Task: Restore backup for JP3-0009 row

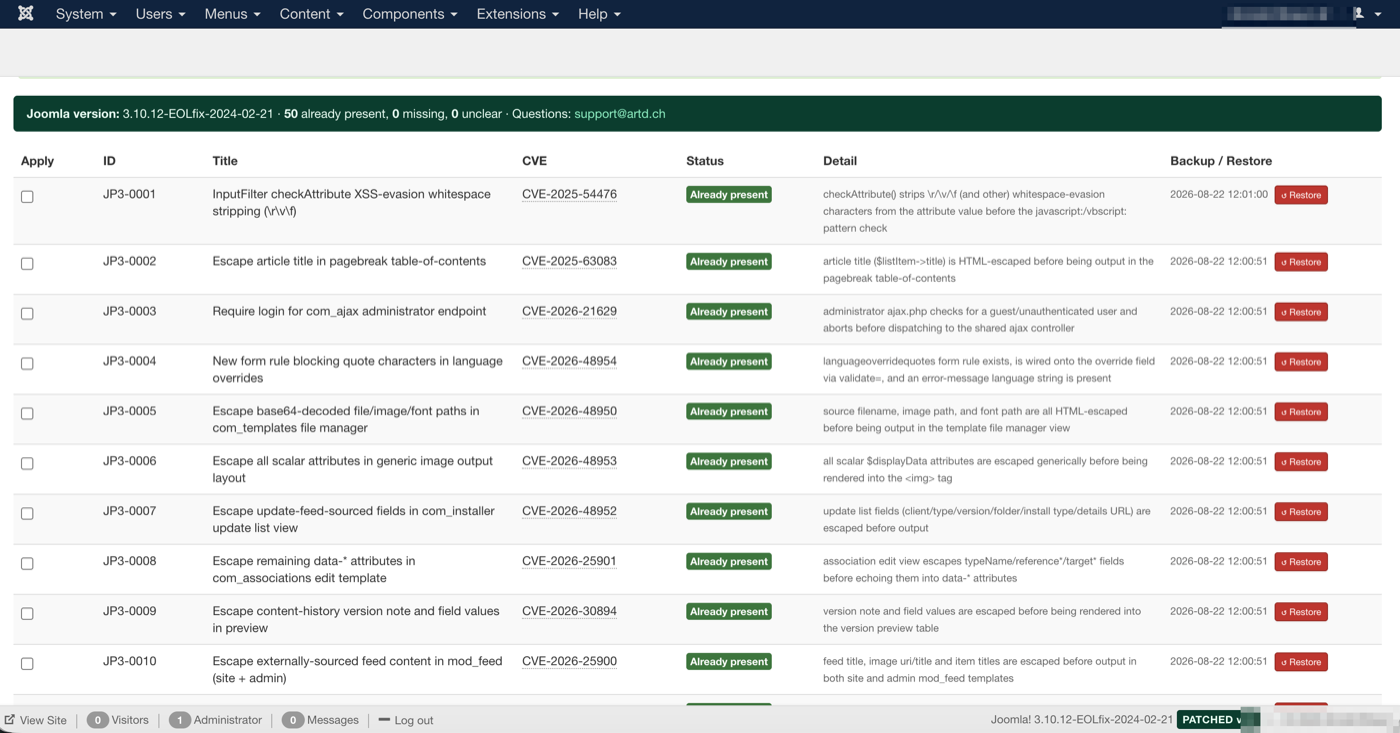Action: 1301,612
